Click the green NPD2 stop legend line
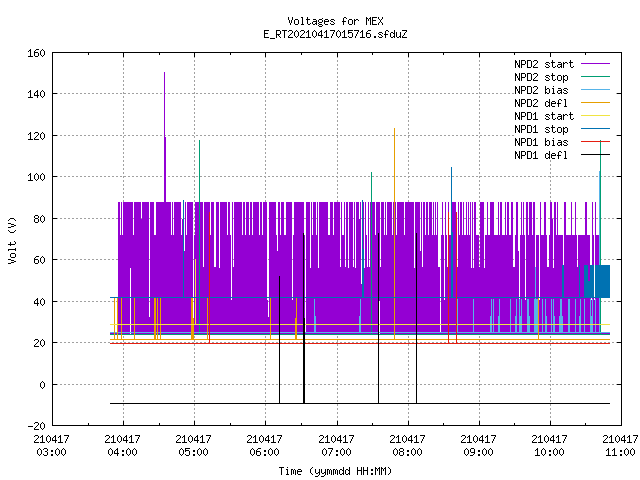640x480 pixels. pos(595,77)
